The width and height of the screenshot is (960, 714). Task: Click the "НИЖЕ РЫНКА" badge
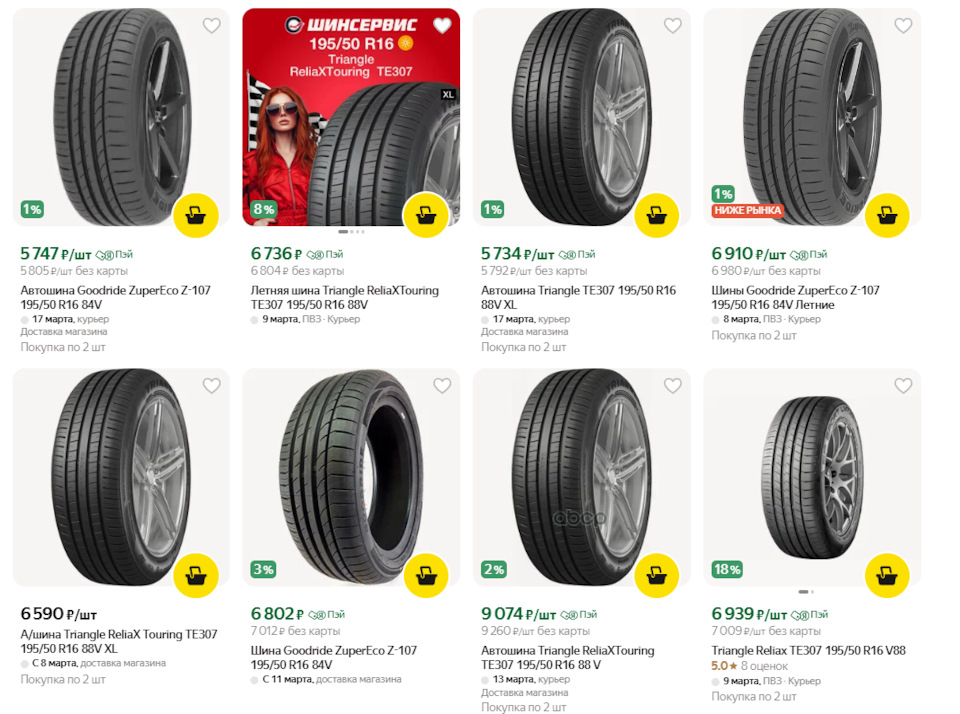click(x=747, y=211)
